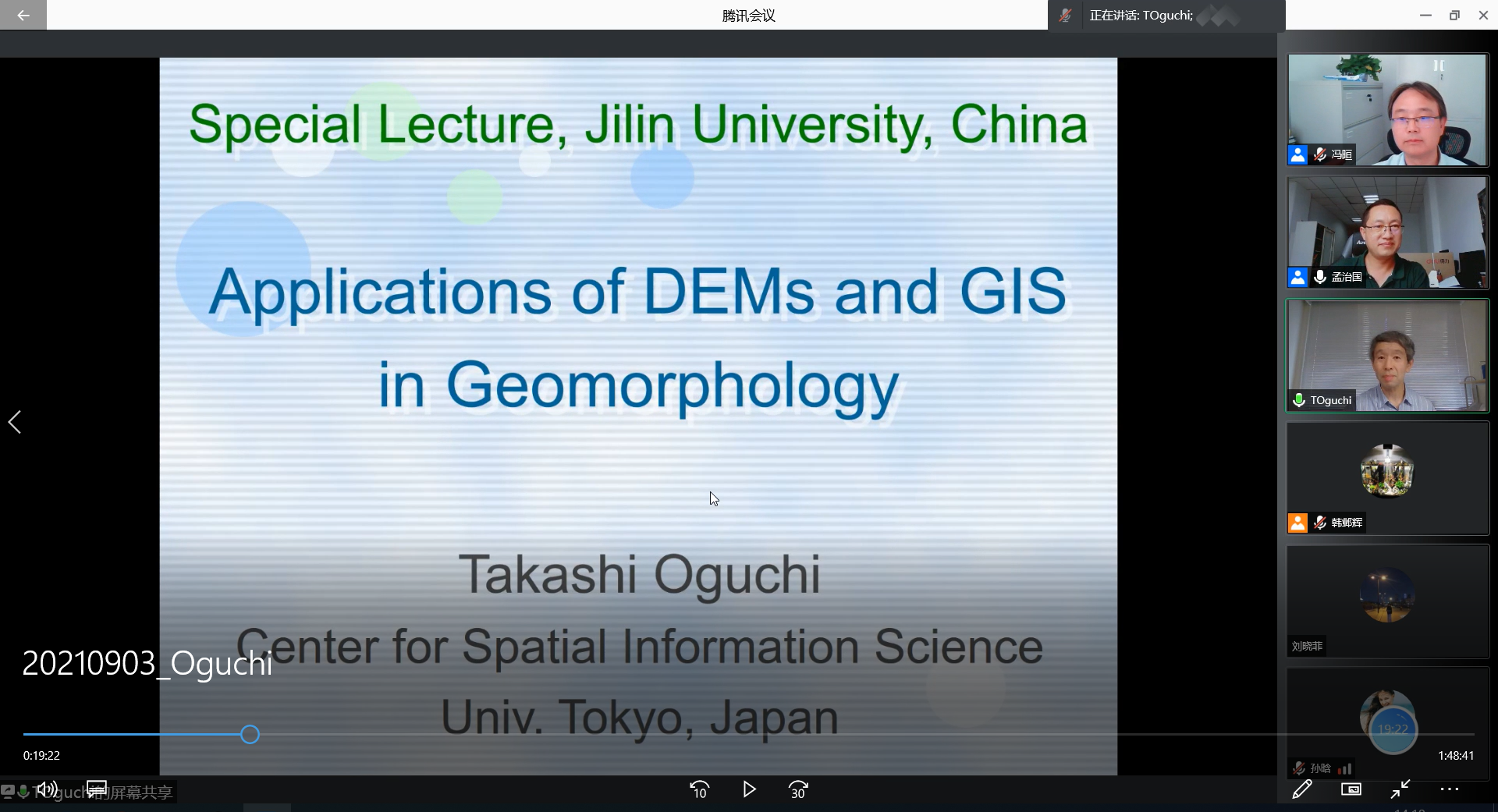Enable mini player picture-in-picture view
This screenshot has width=1498, height=812.
pyautogui.click(x=1351, y=789)
